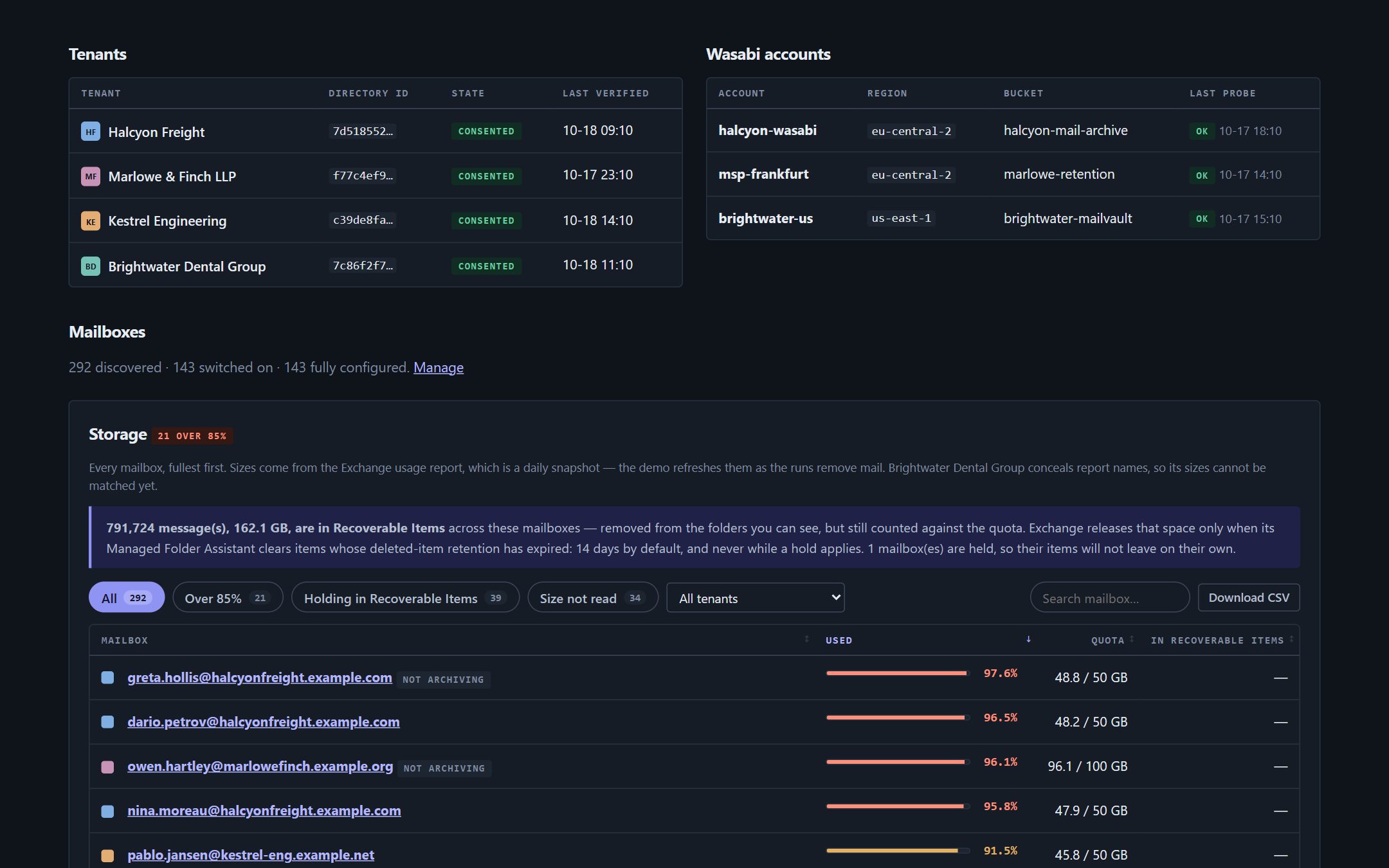Select the msp-frankfurt account

pyautogui.click(x=763, y=174)
